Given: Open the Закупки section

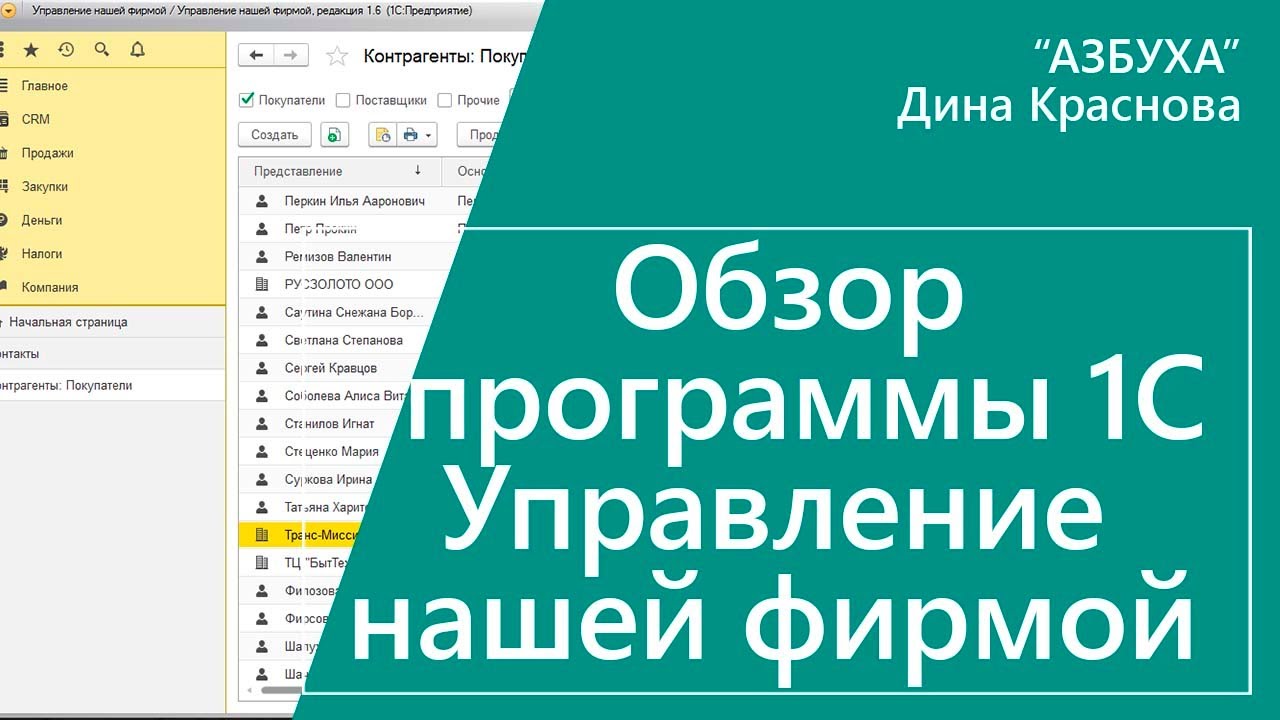Looking at the screenshot, I should (45, 186).
